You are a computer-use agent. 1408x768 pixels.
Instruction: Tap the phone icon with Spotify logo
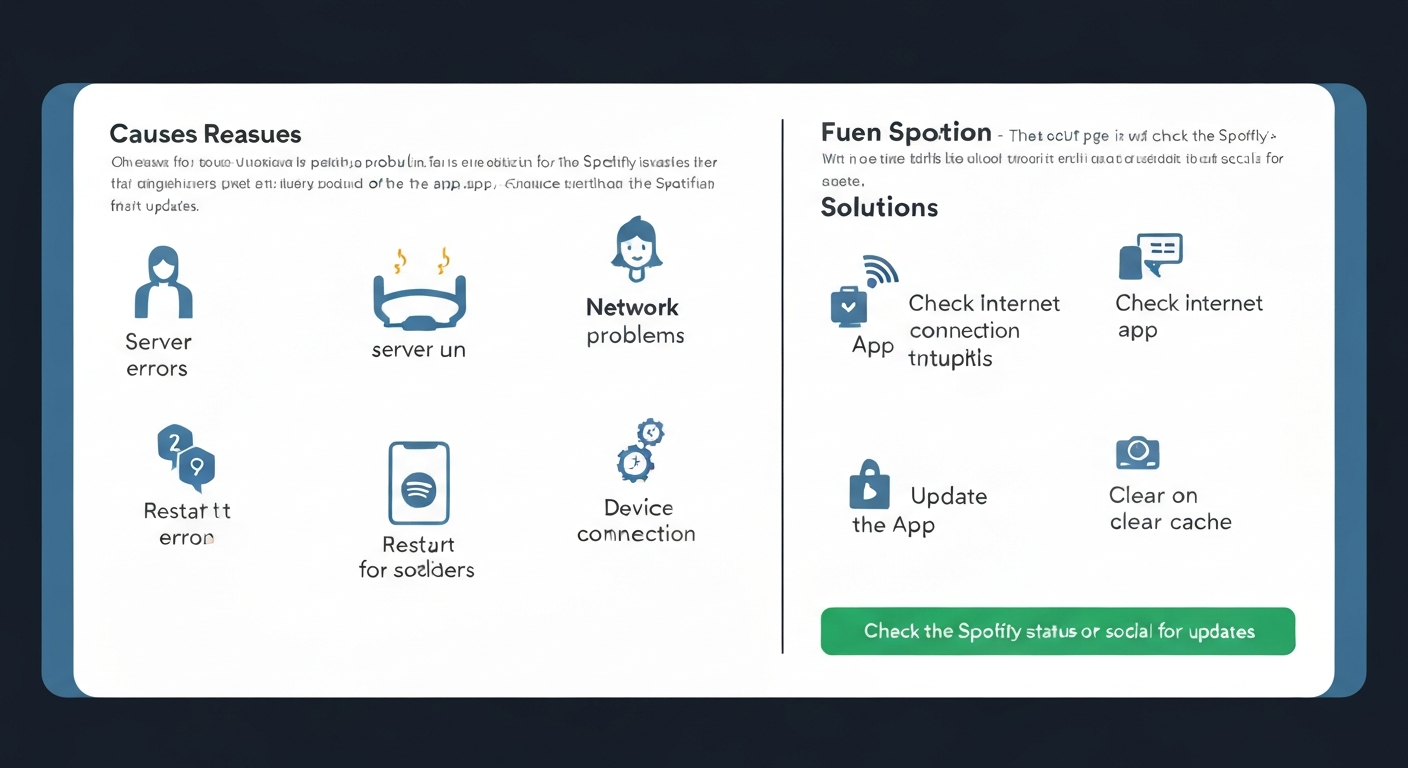point(418,484)
